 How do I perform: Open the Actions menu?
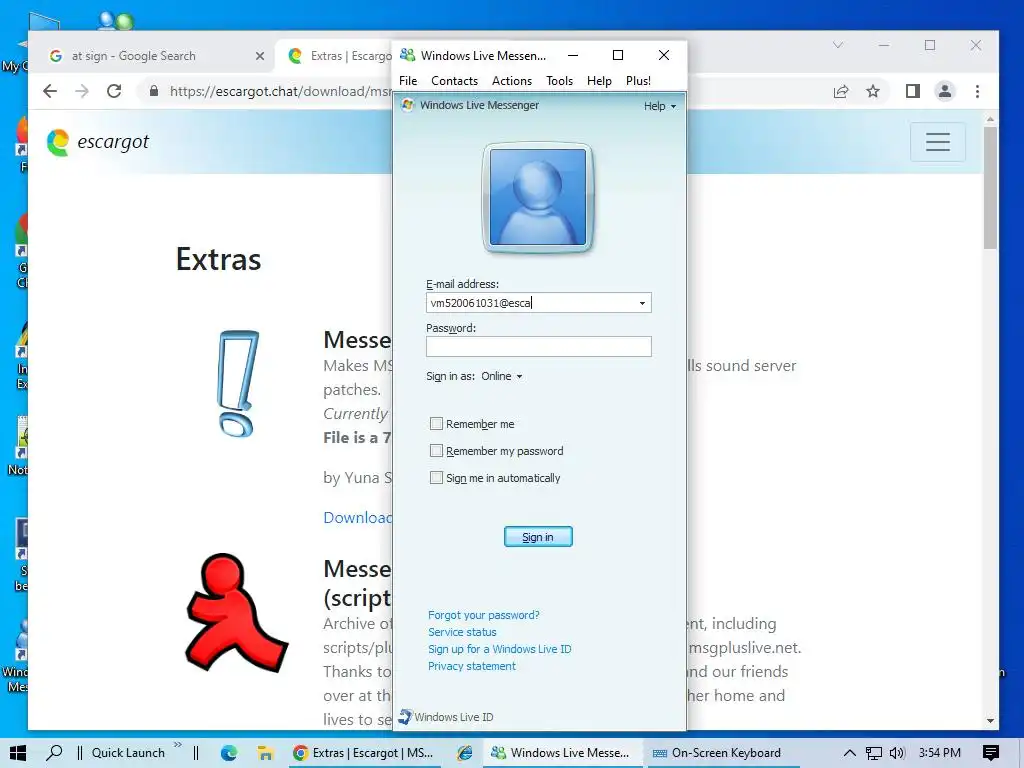pyautogui.click(x=511, y=80)
